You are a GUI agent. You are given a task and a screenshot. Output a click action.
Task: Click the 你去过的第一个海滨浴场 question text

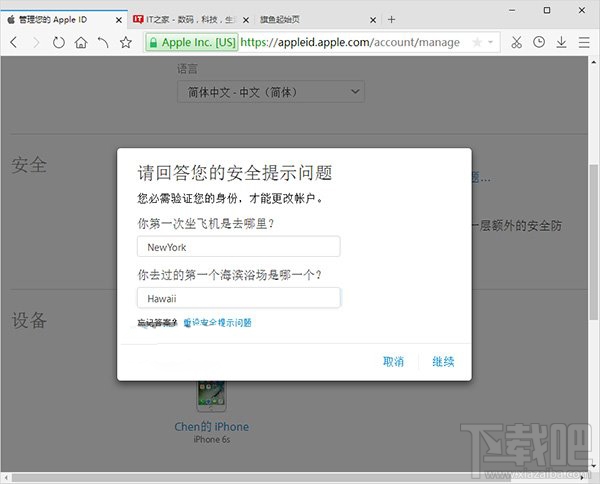click(x=230, y=275)
